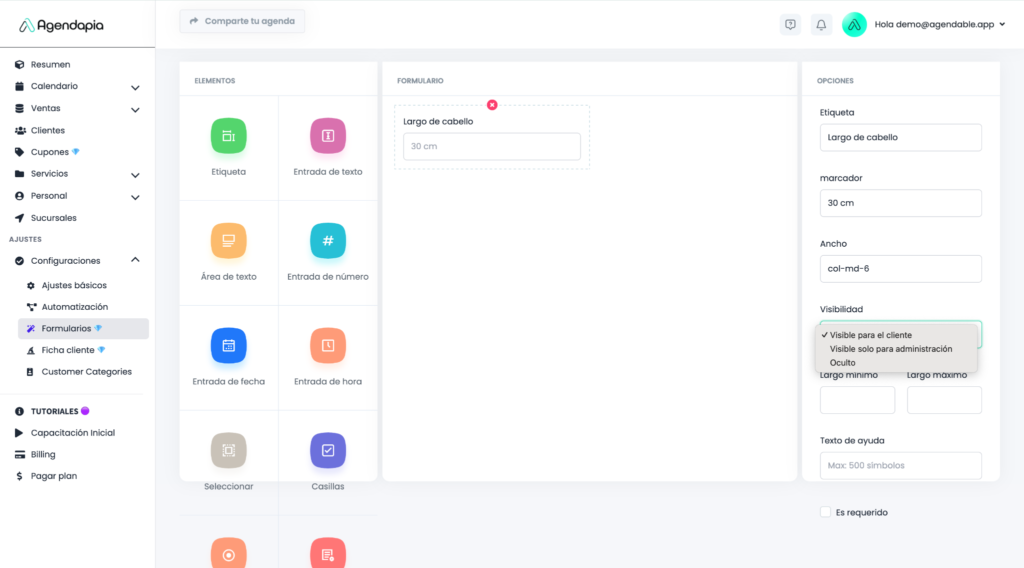Choose the Entrada de número hash icon
The height and width of the screenshot is (568, 1024).
(328, 241)
